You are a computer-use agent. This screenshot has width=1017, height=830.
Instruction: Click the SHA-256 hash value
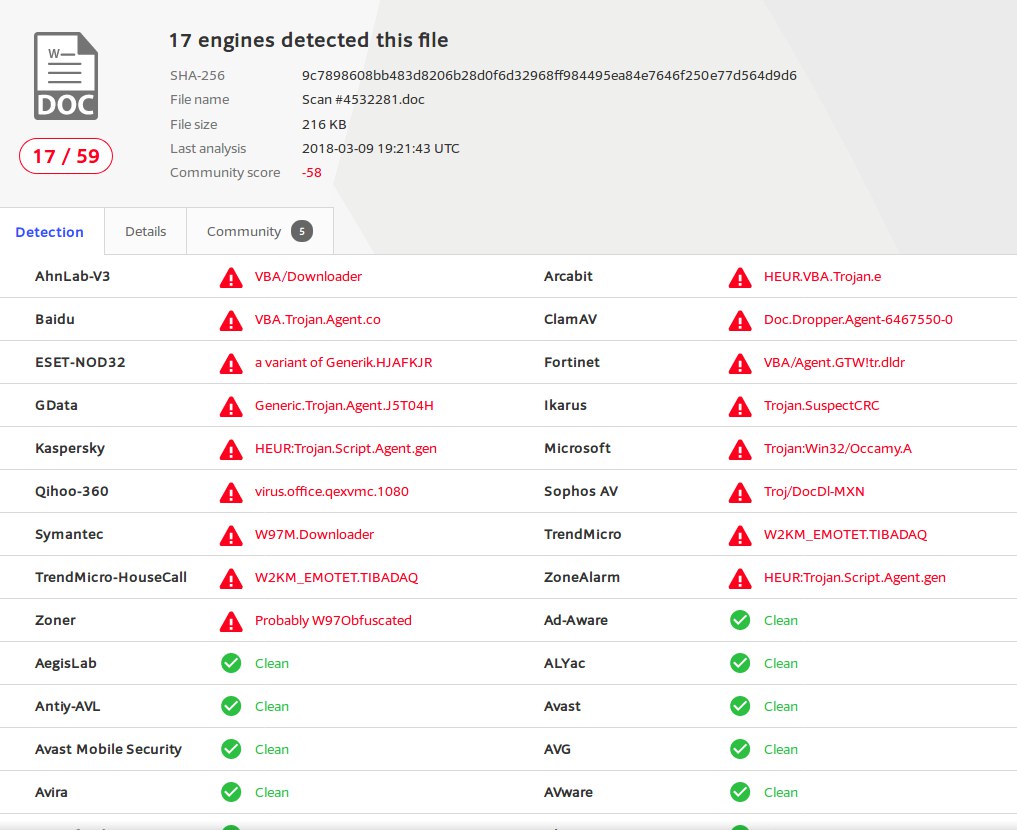(549, 75)
